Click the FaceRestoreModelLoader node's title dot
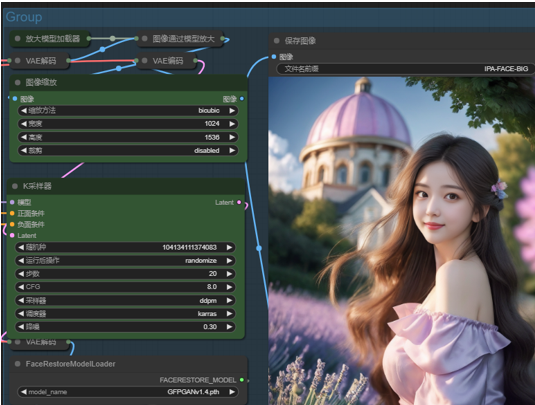The height and width of the screenshot is (405, 535). pyautogui.click(x=18, y=364)
